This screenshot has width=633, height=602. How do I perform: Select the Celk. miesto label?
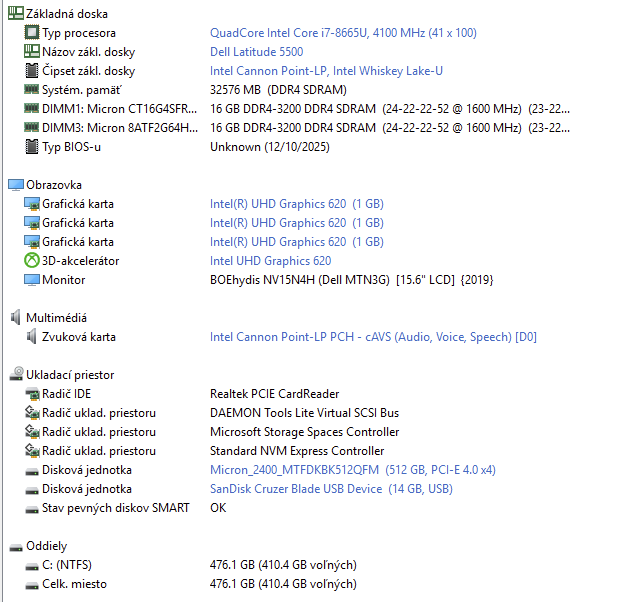pos(74,583)
